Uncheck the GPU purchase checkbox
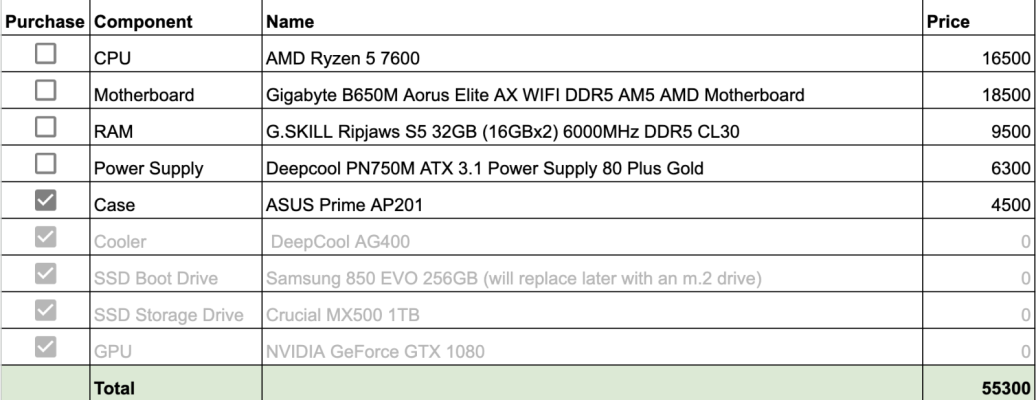The width and height of the screenshot is (1036, 400). click(46, 346)
